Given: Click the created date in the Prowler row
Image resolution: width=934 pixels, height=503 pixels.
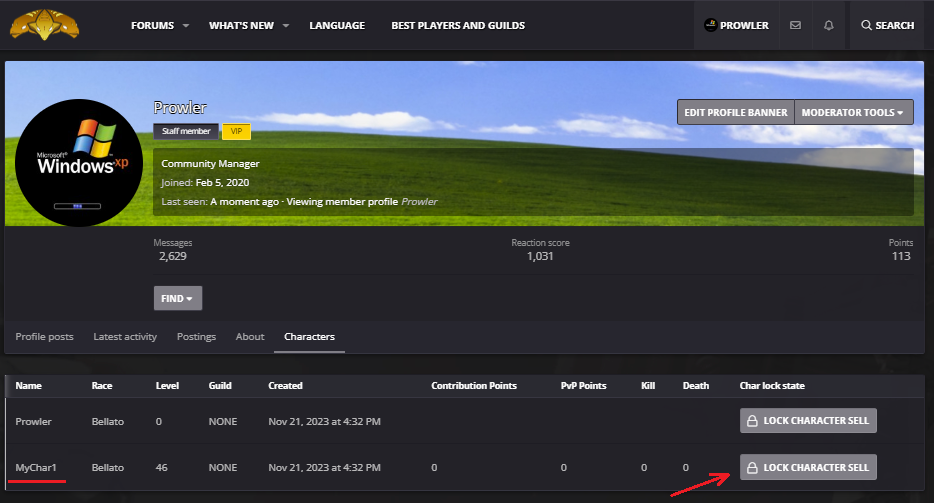Looking at the screenshot, I should (x=325, y=421).
